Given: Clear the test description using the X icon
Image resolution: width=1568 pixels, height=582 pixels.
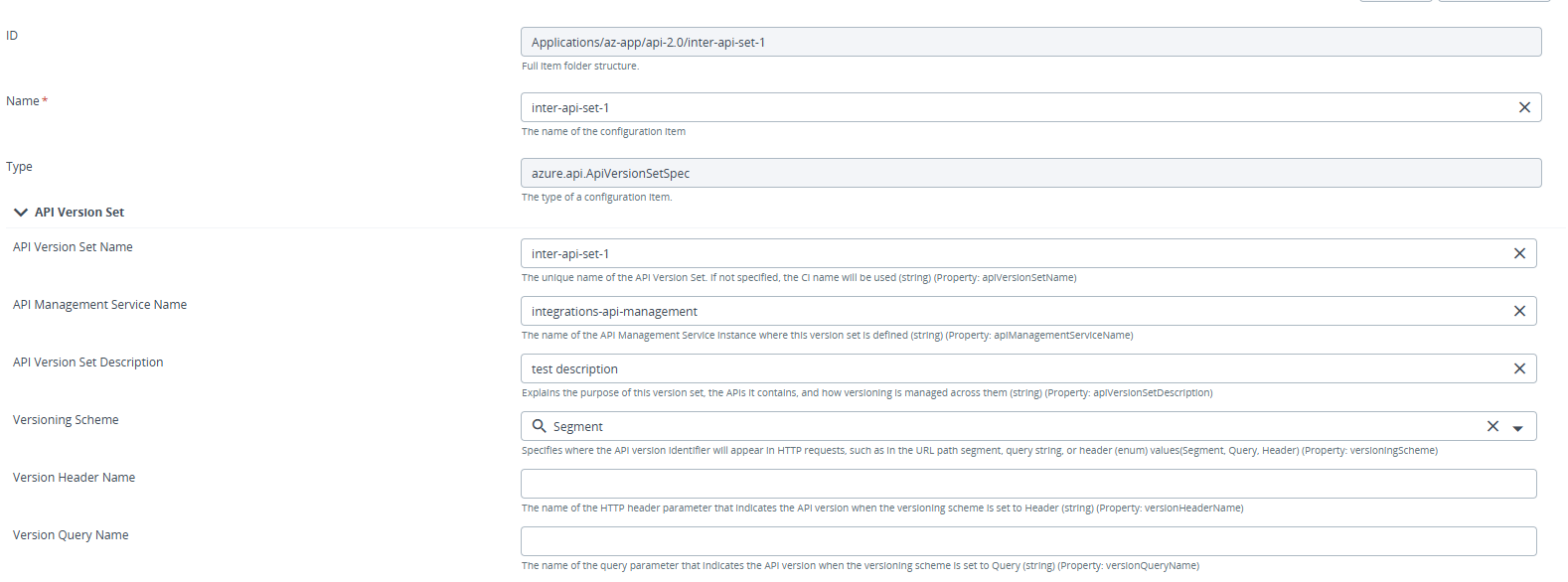Looking at the screenshot, I should point(1519,368).
